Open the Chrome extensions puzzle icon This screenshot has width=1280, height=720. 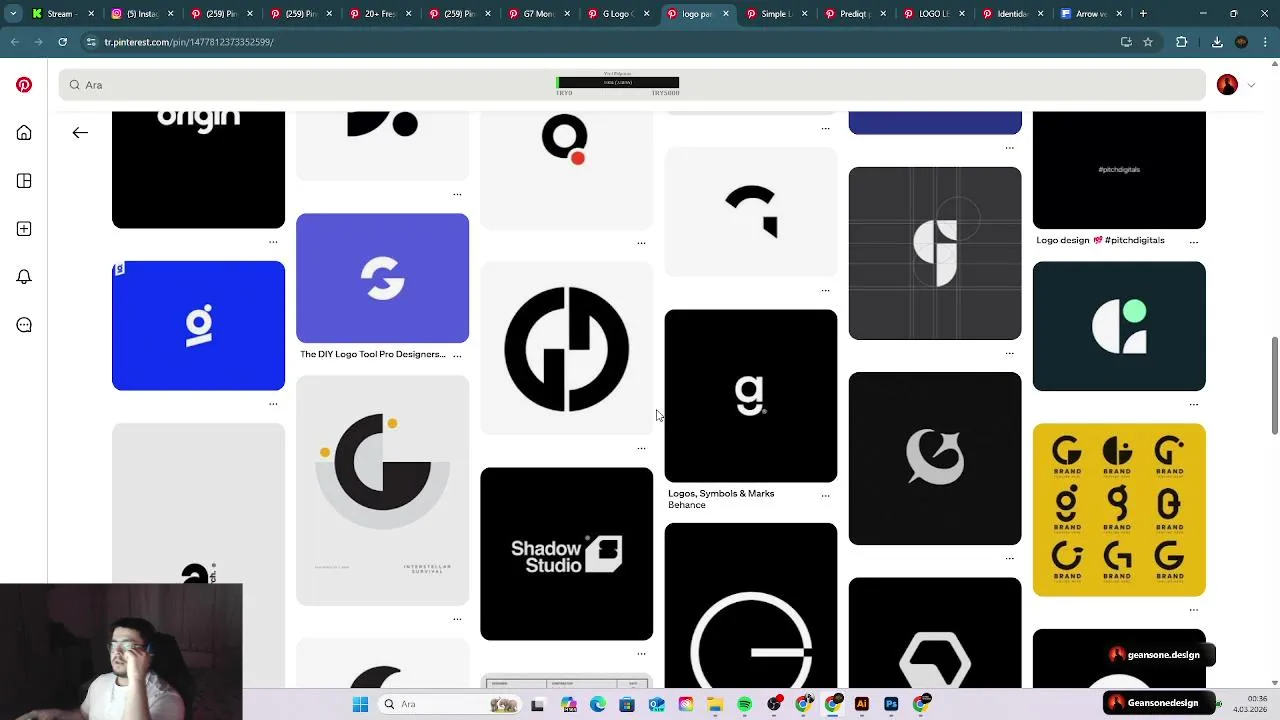click(x=1182, y=42)
